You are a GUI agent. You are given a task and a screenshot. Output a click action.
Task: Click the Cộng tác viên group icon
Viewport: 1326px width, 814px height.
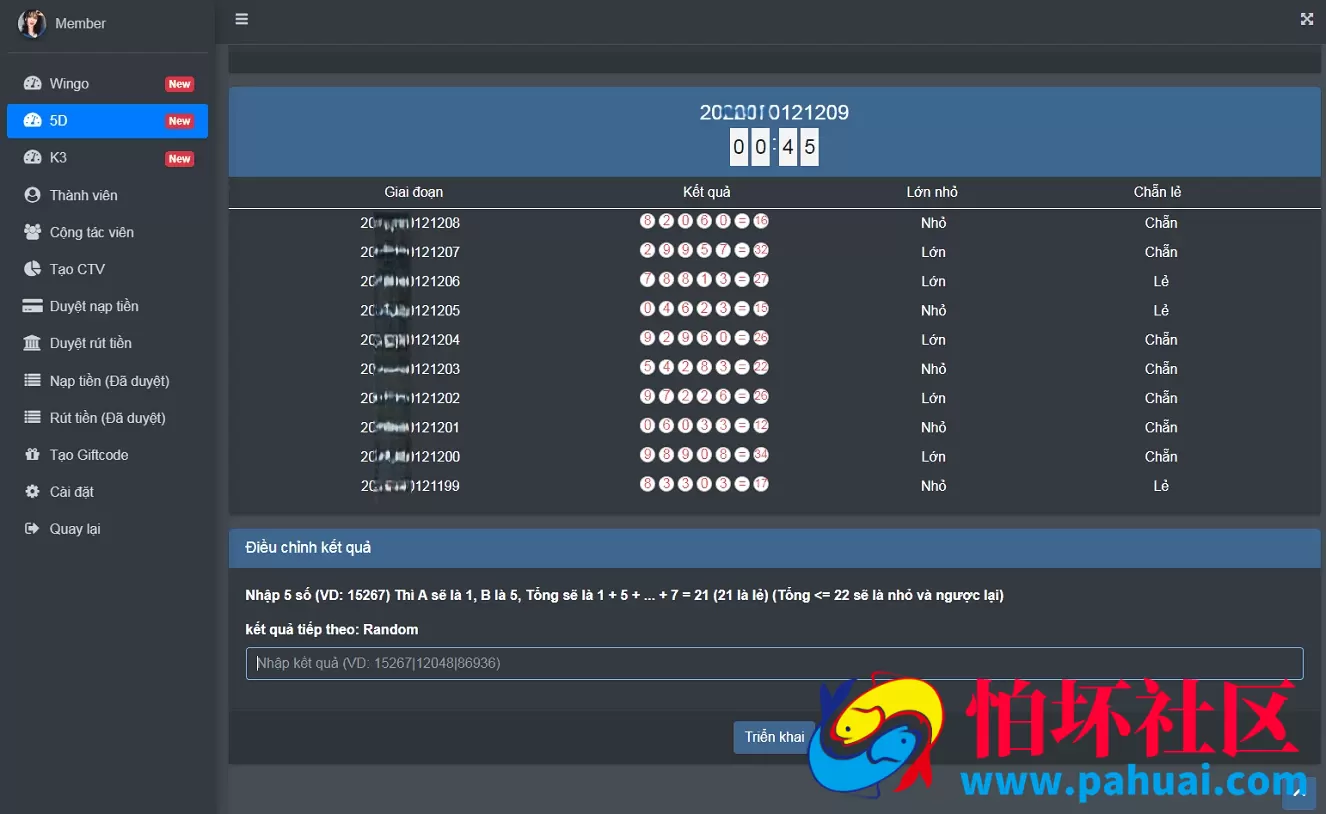pyautogui.click(x=32, y=232)
